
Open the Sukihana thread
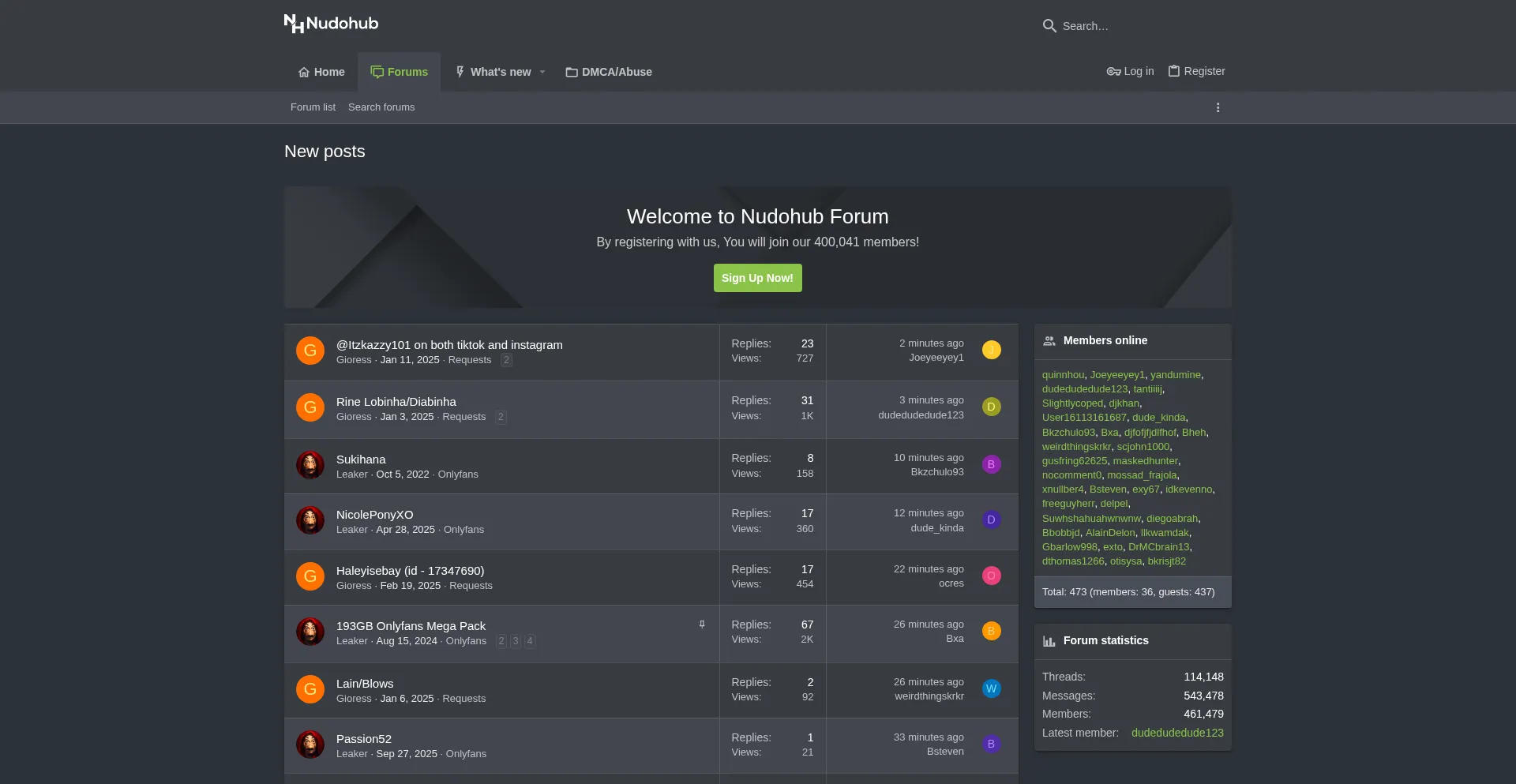pyautogui.click(x=361, y=460)
